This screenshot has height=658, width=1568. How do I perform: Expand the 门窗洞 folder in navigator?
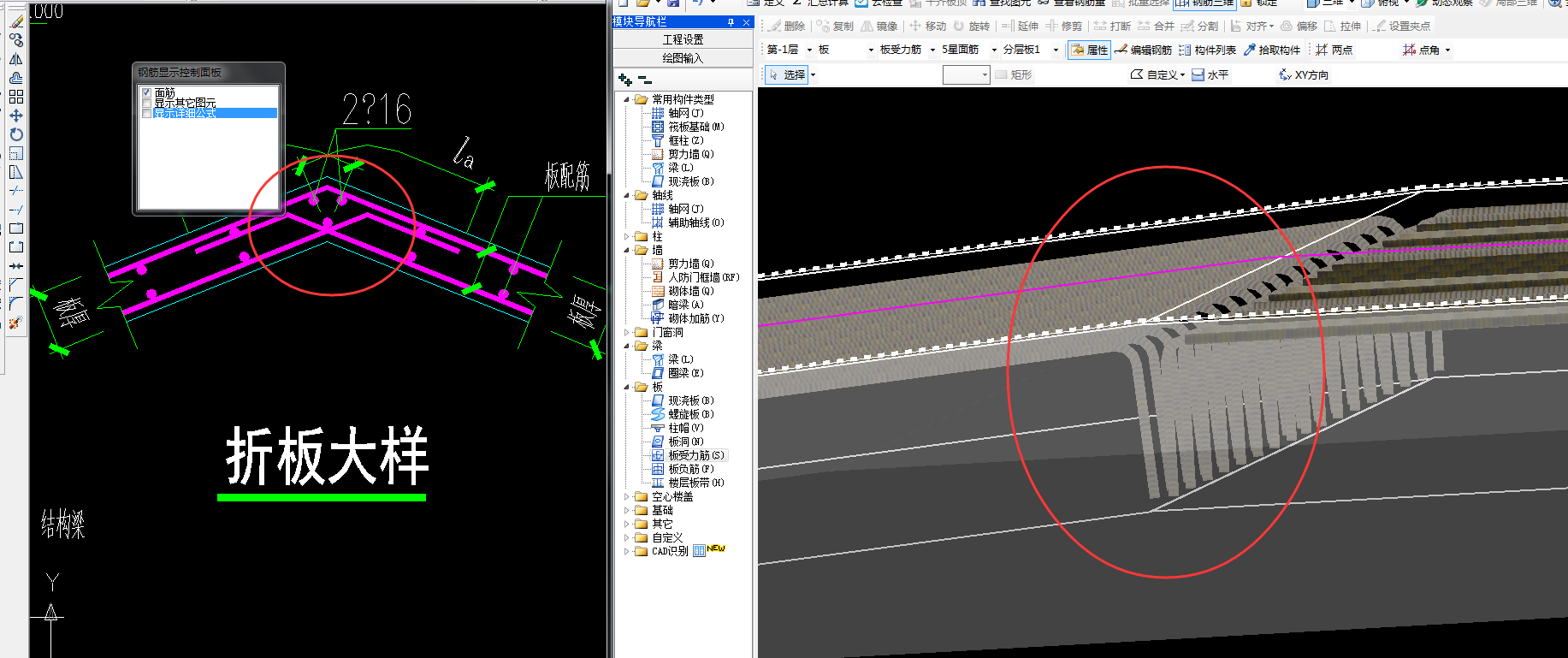tap(627, 332)
